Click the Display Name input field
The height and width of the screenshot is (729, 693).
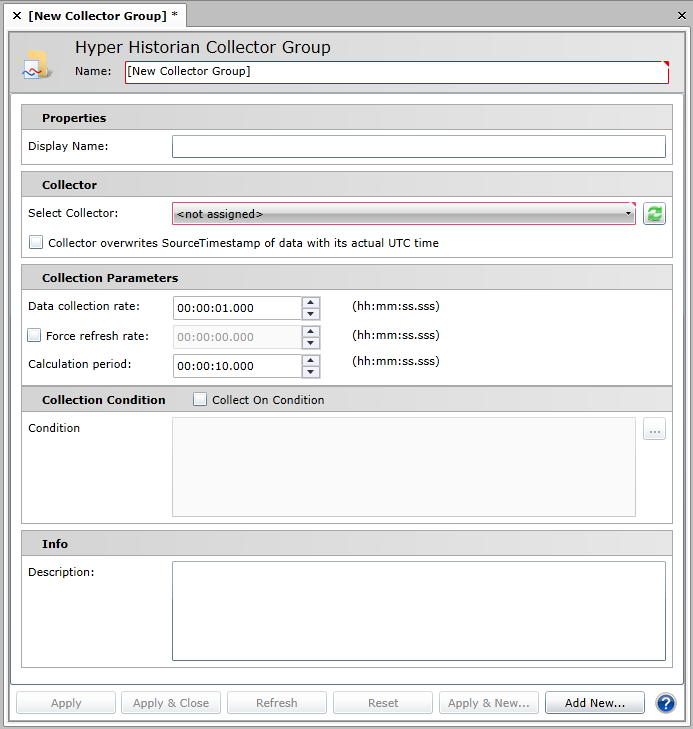coord(418,147)
